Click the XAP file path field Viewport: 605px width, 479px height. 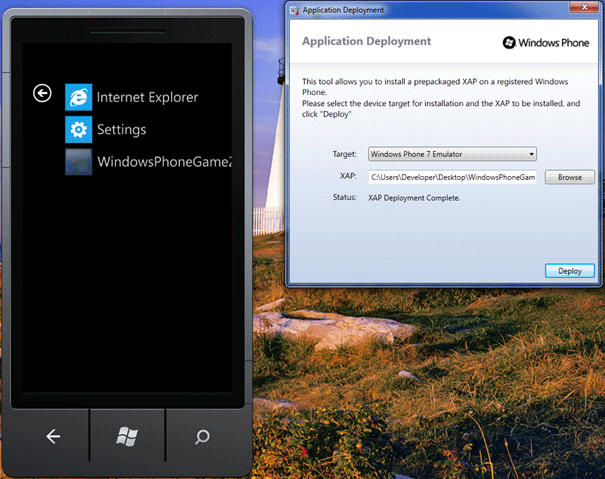point(452,177)
